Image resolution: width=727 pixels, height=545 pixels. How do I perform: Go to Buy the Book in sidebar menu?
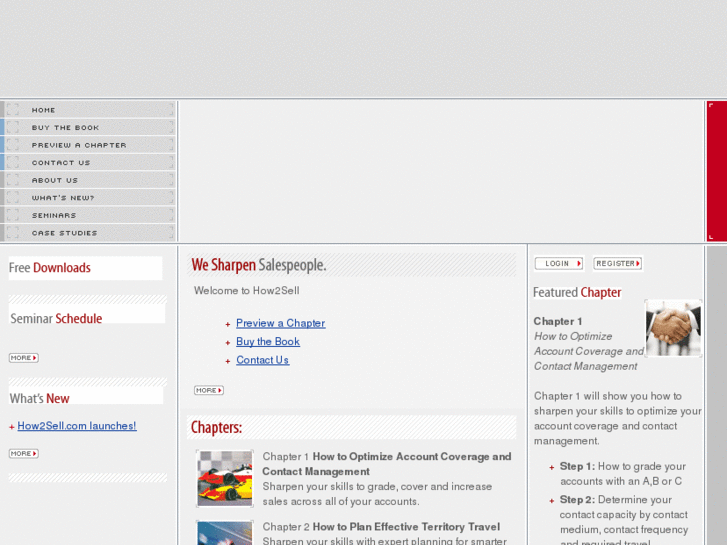coord(88,127)
